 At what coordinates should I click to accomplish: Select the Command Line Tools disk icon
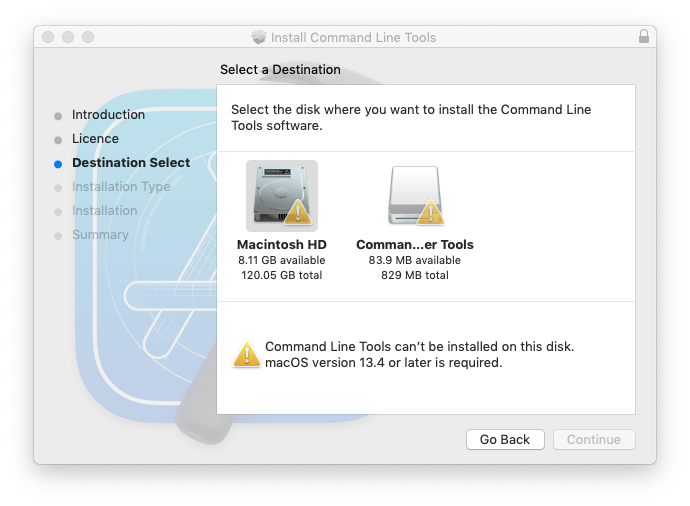coord(414,194)
